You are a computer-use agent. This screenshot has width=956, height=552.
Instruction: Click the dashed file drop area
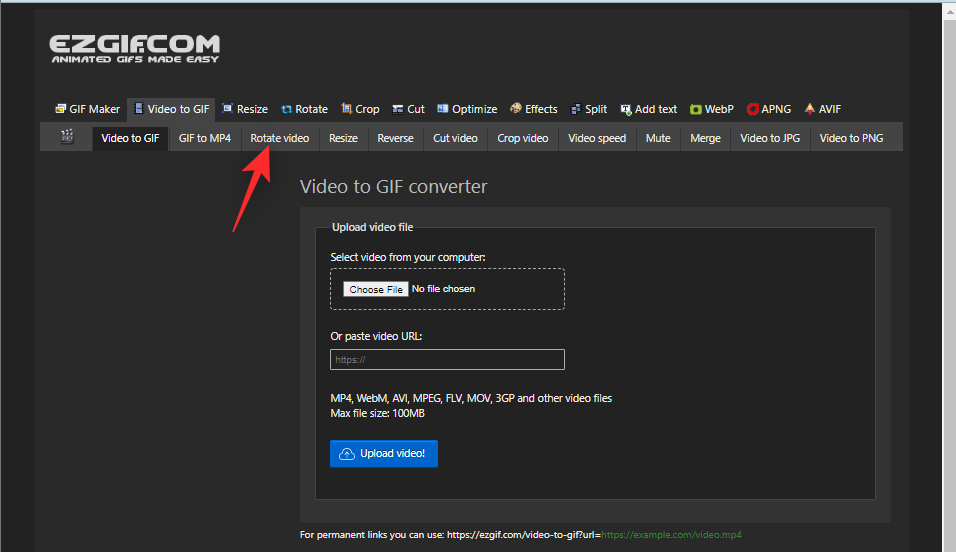pyautogui.click(x=447, y=289)
